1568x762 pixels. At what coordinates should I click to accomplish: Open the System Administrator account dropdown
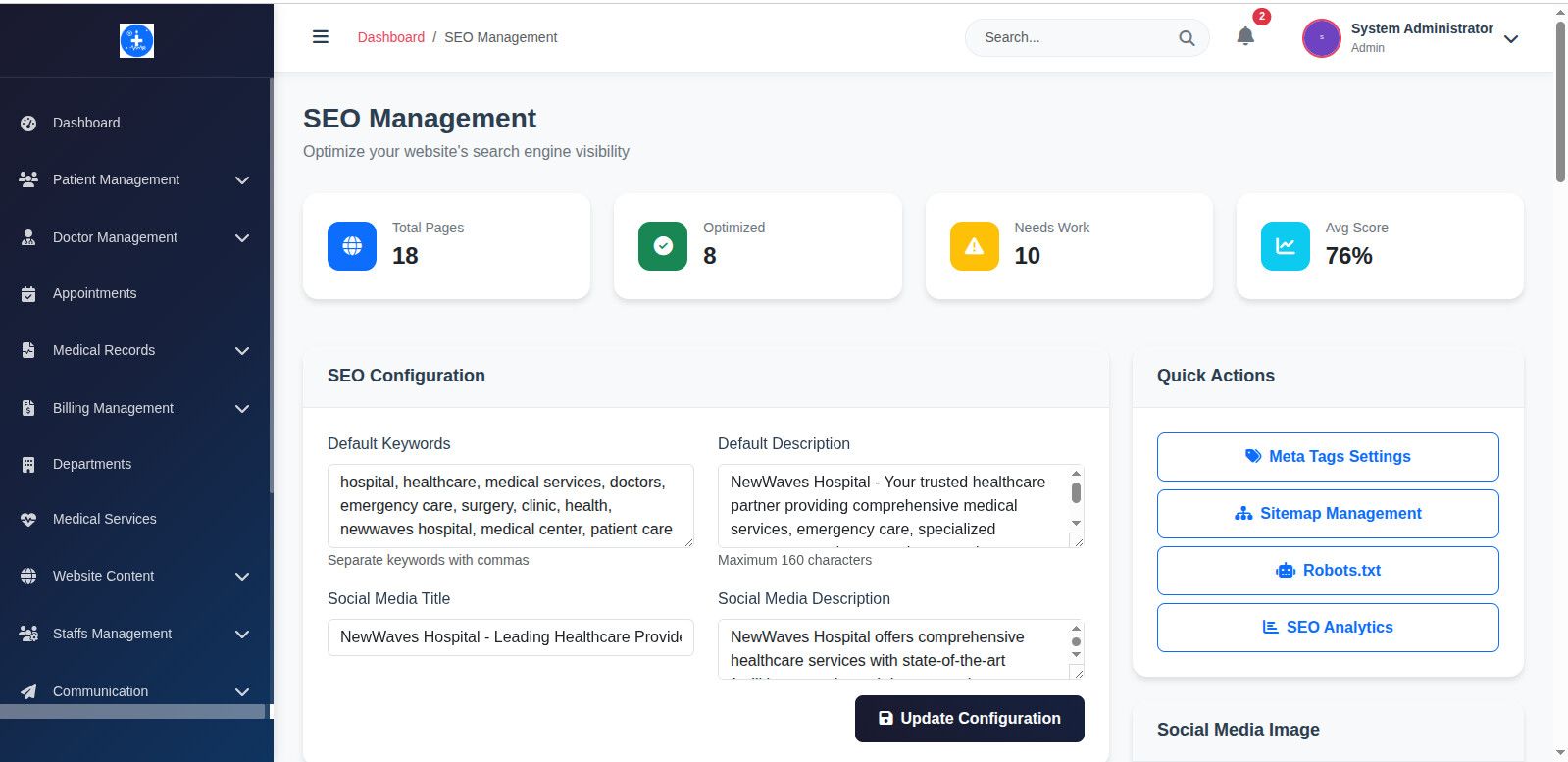[1511, 39]
